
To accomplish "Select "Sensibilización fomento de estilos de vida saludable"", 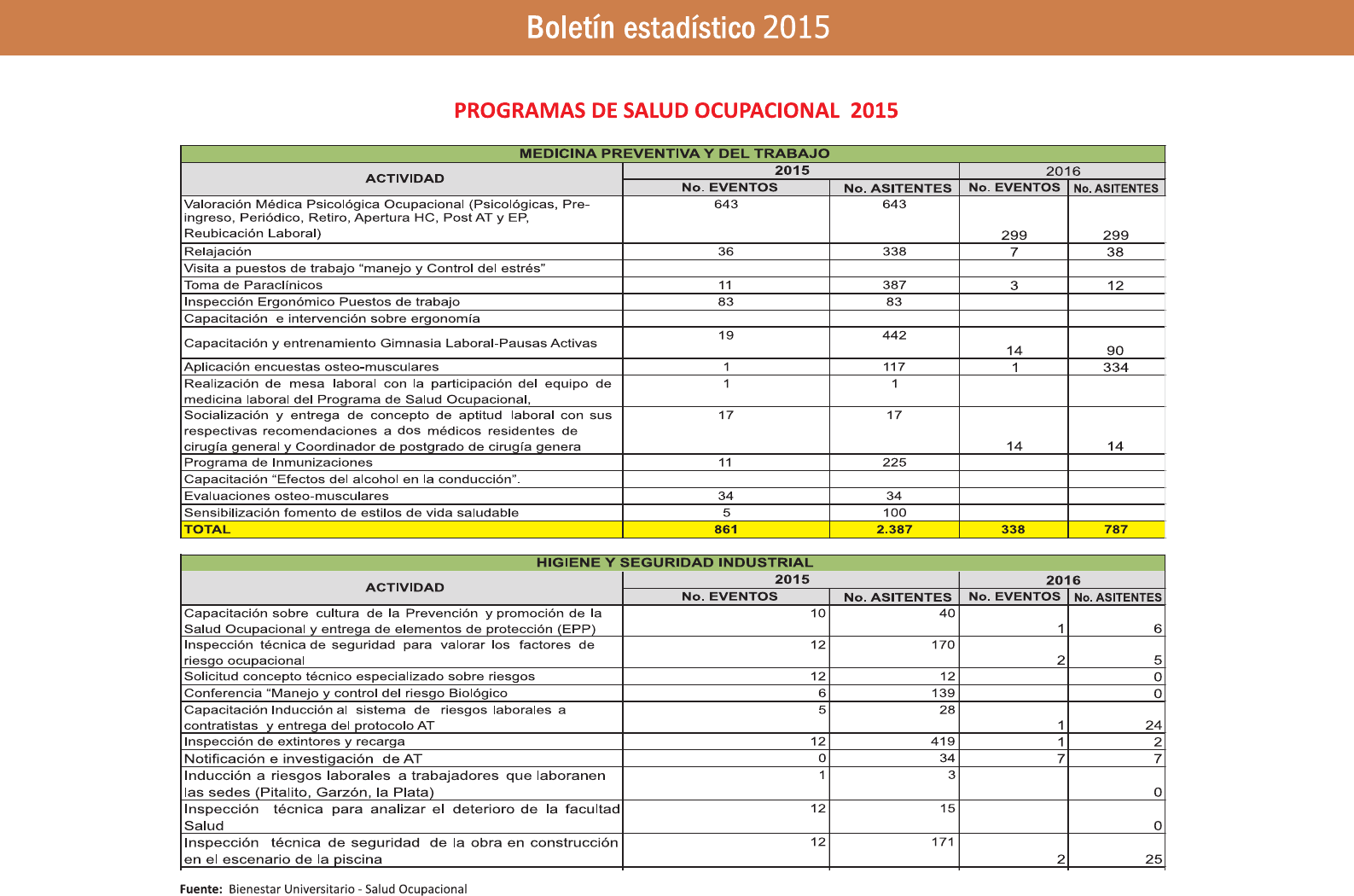I will (x=352, y=513).
